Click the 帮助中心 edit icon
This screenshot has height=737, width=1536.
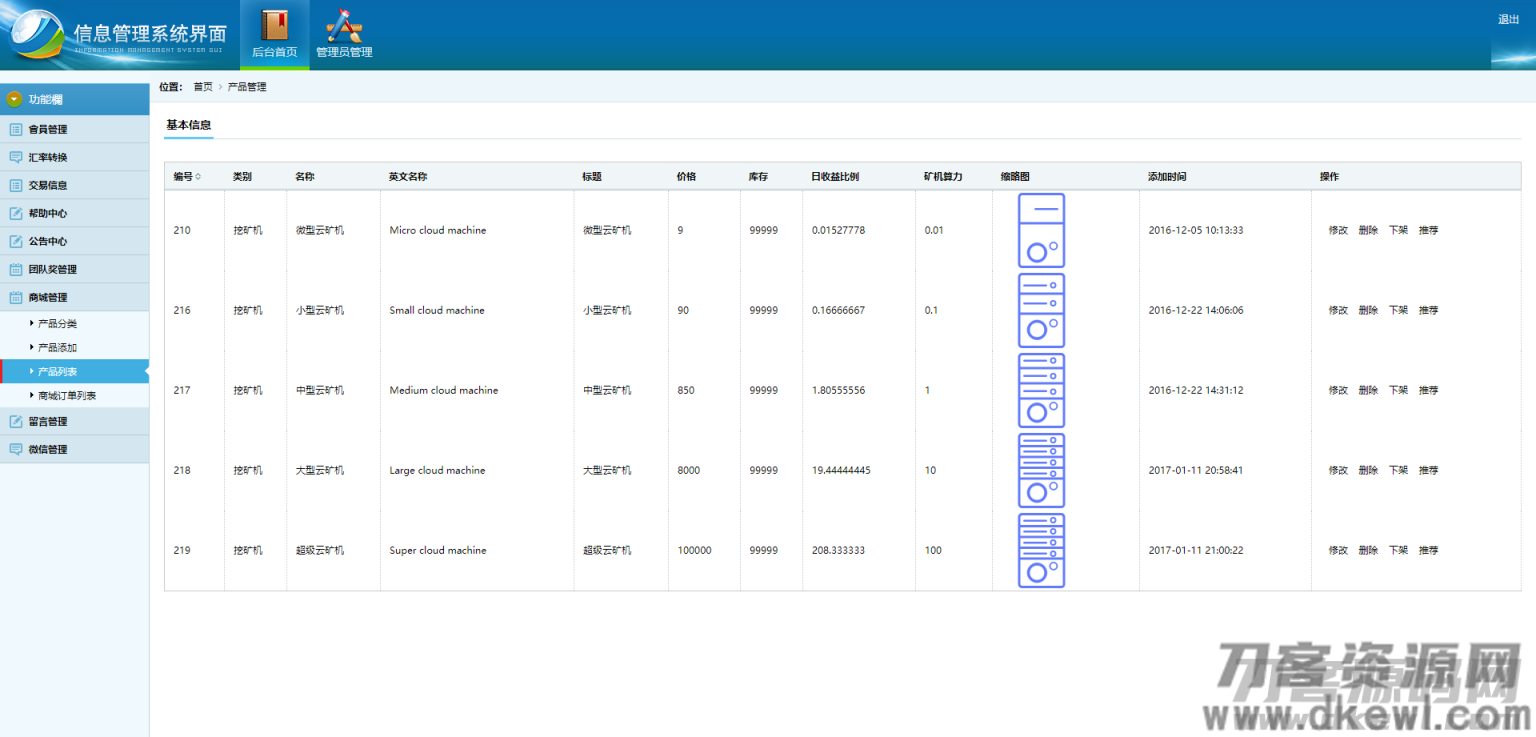tap(16, 213)
